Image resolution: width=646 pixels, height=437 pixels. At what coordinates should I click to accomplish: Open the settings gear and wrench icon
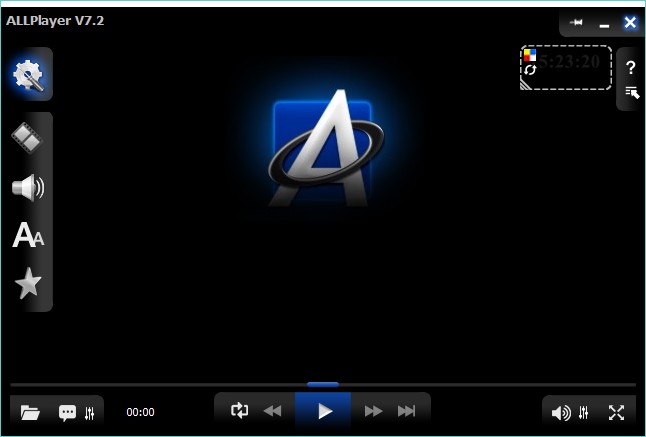(x=28, y=75)
